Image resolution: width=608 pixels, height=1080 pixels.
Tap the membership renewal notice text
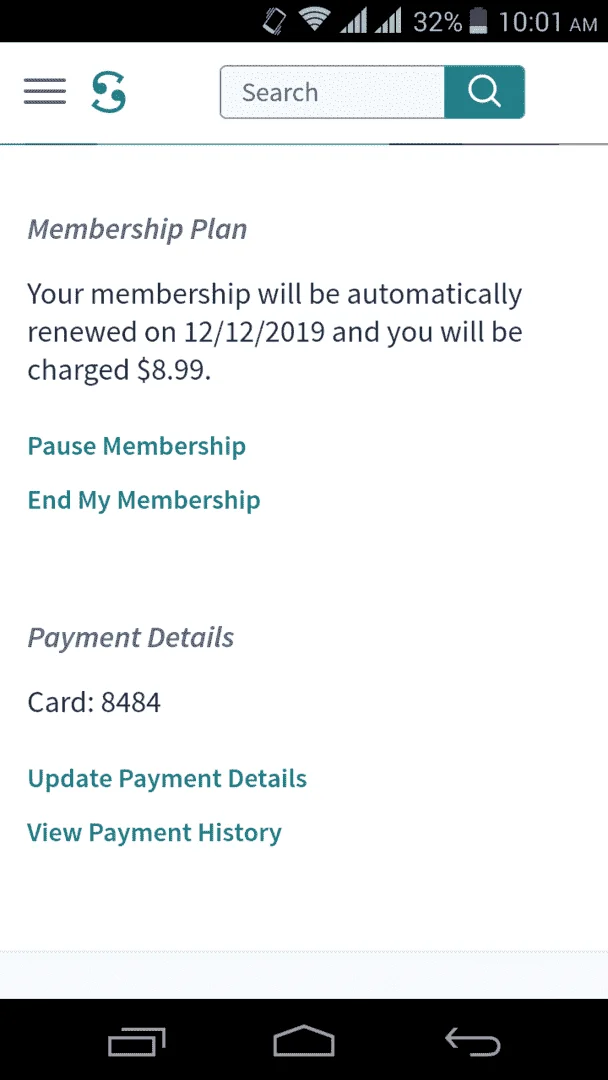(x=275, y=333)
